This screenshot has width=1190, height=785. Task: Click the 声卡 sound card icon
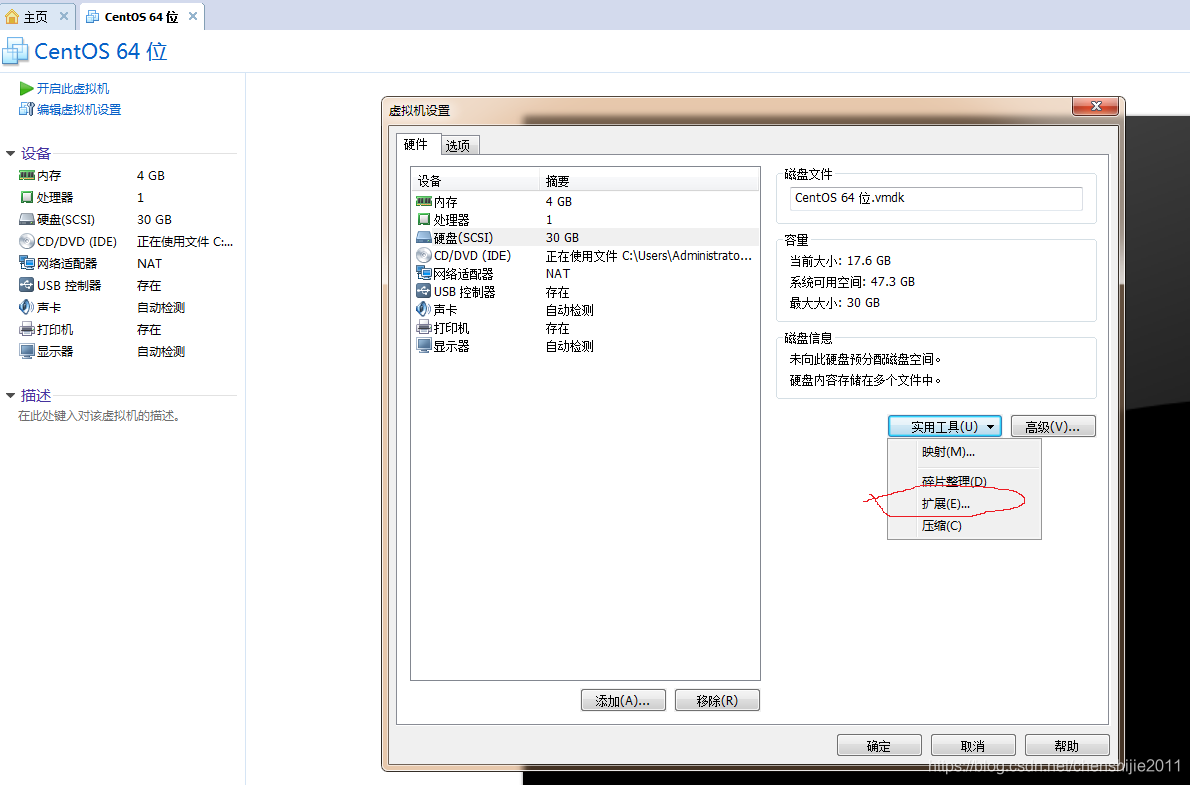[x=424, y=309]
